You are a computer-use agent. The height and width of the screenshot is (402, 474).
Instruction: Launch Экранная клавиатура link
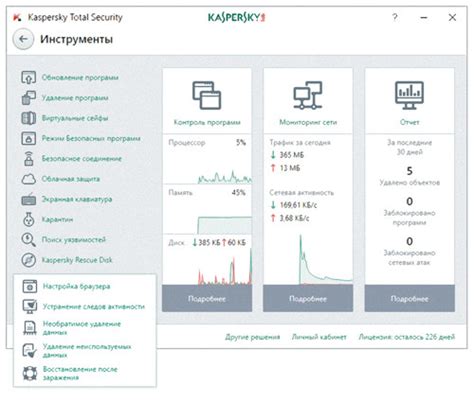click(x=77, y=199)
